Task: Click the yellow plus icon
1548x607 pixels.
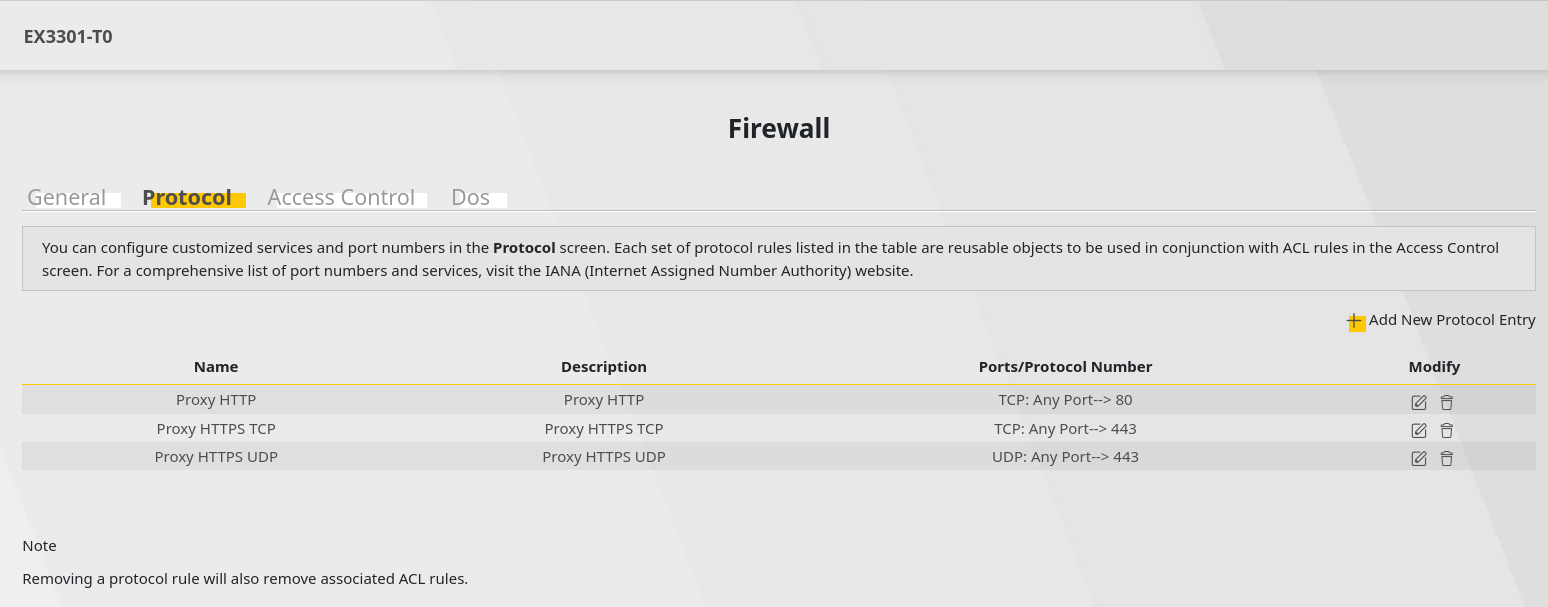Action: 1356,321
